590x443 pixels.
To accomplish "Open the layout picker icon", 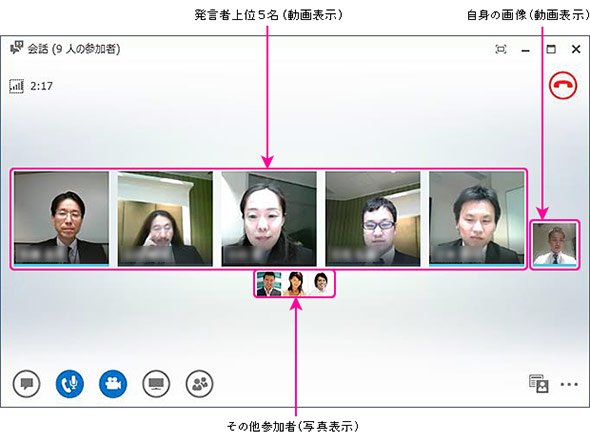I will pos(539,384).
